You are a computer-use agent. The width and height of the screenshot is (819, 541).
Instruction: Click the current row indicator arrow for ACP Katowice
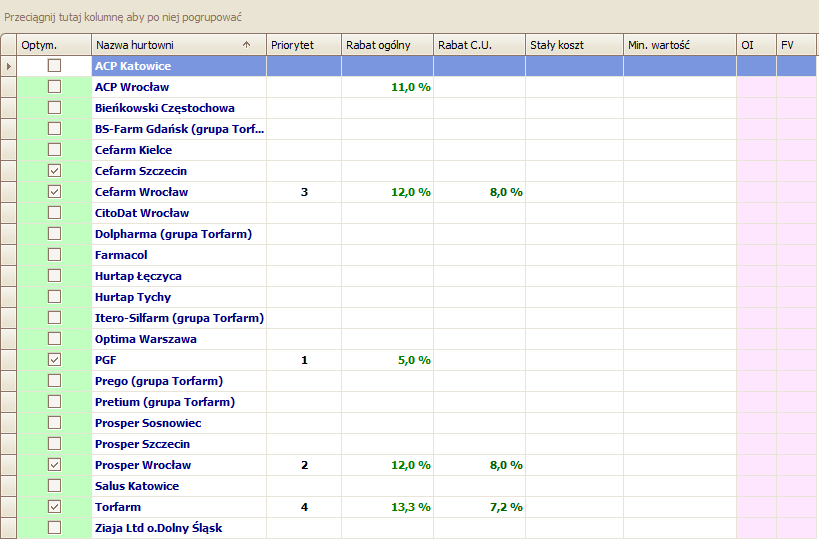coord(9,66)
